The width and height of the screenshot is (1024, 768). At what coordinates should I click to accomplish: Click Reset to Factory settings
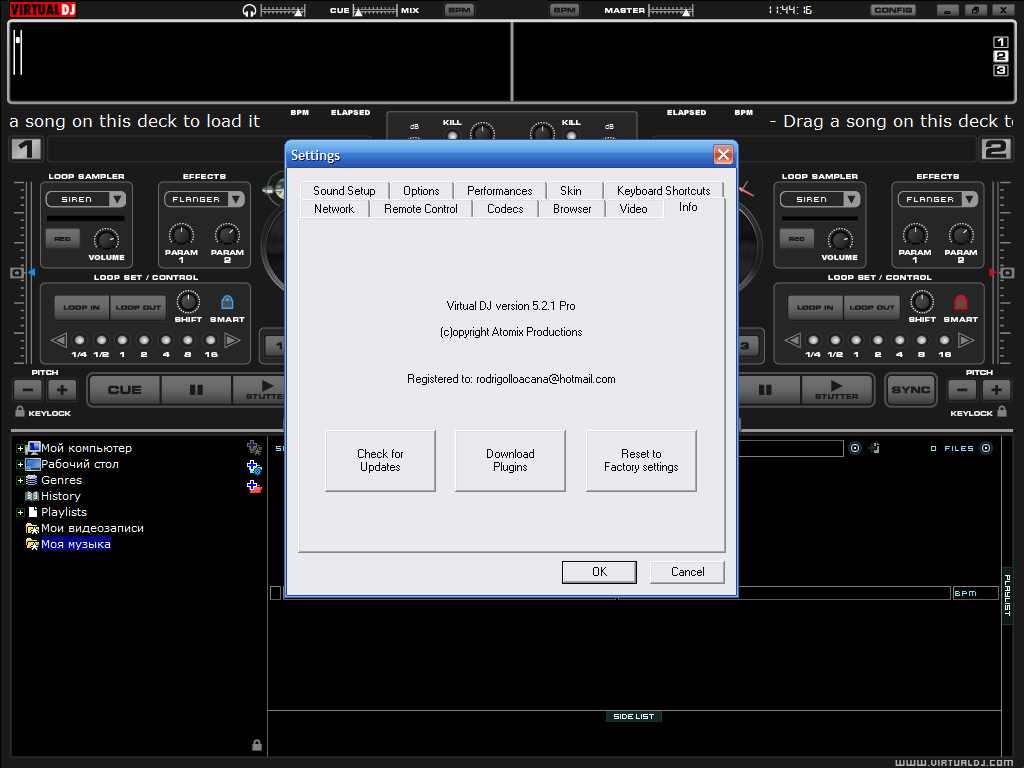pos(641,460)
